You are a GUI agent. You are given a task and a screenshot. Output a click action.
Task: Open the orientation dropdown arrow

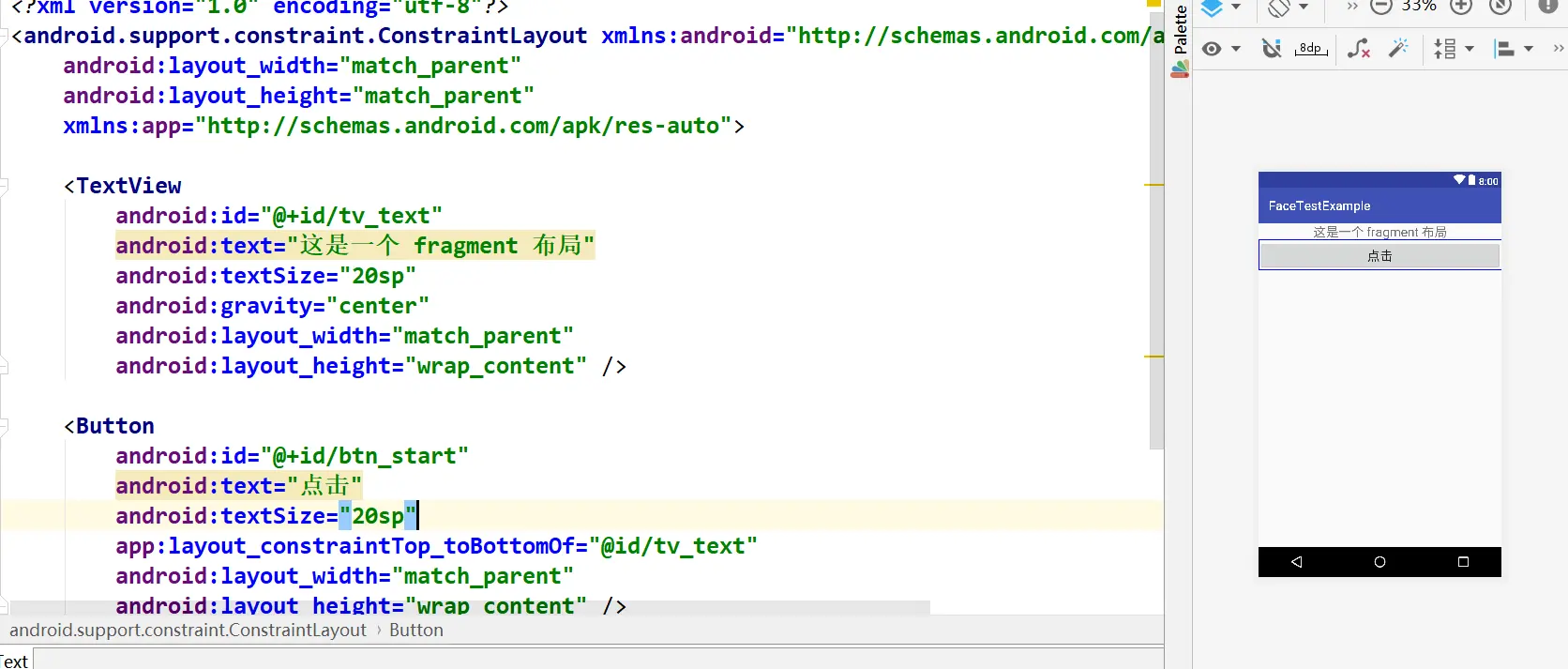[x=1304, y=7]
